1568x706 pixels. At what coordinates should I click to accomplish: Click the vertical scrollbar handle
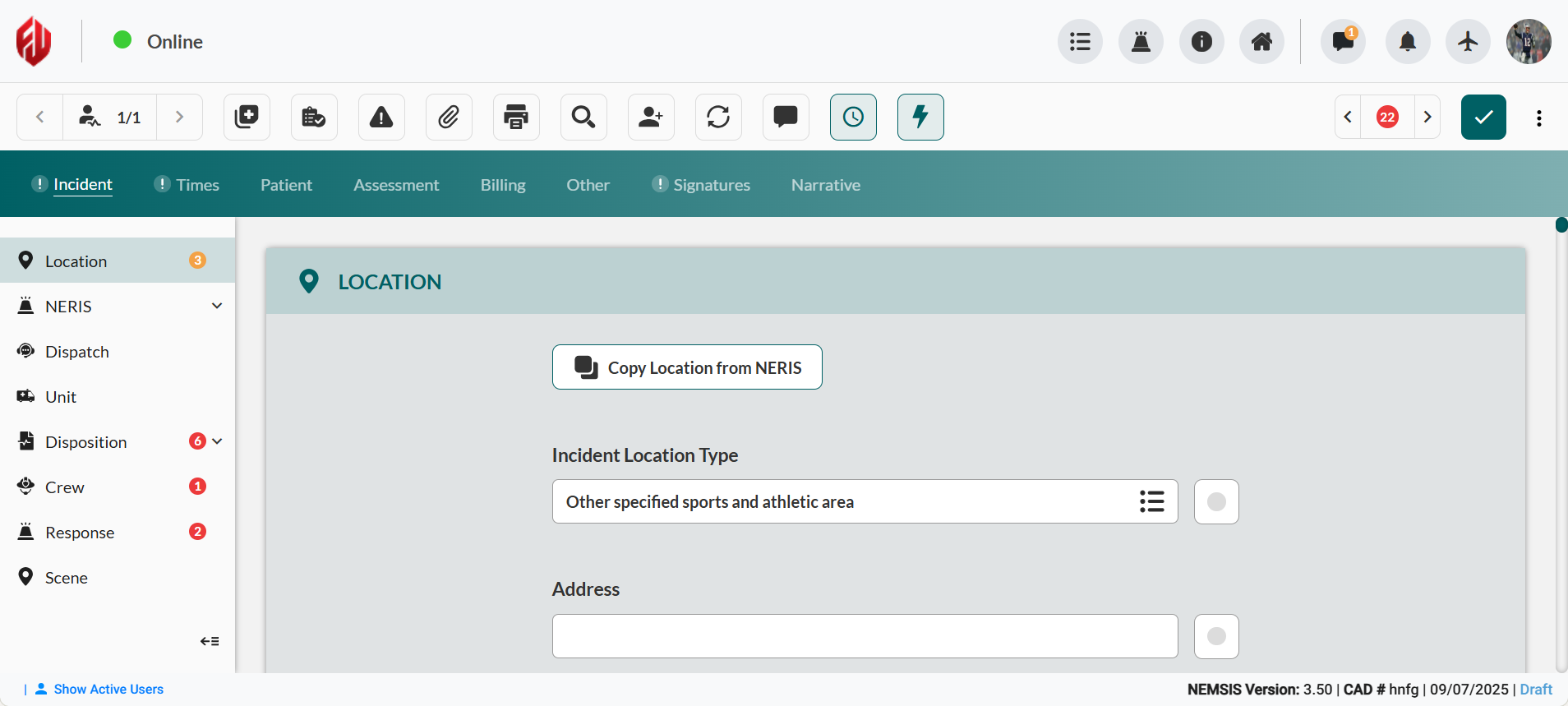pos(1561,225)
